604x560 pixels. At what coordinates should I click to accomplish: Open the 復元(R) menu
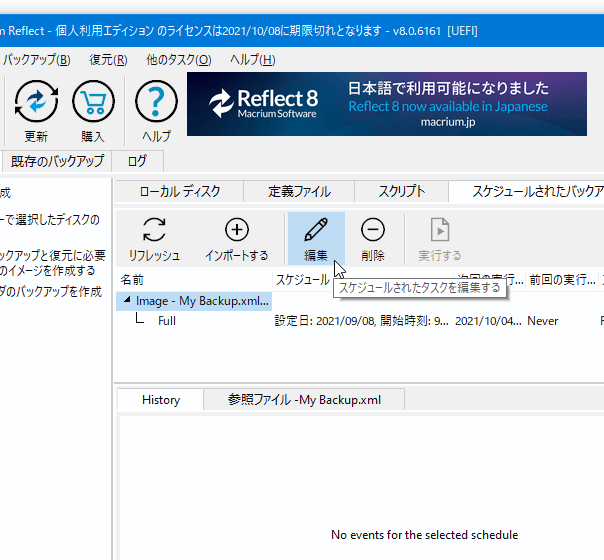108,60
